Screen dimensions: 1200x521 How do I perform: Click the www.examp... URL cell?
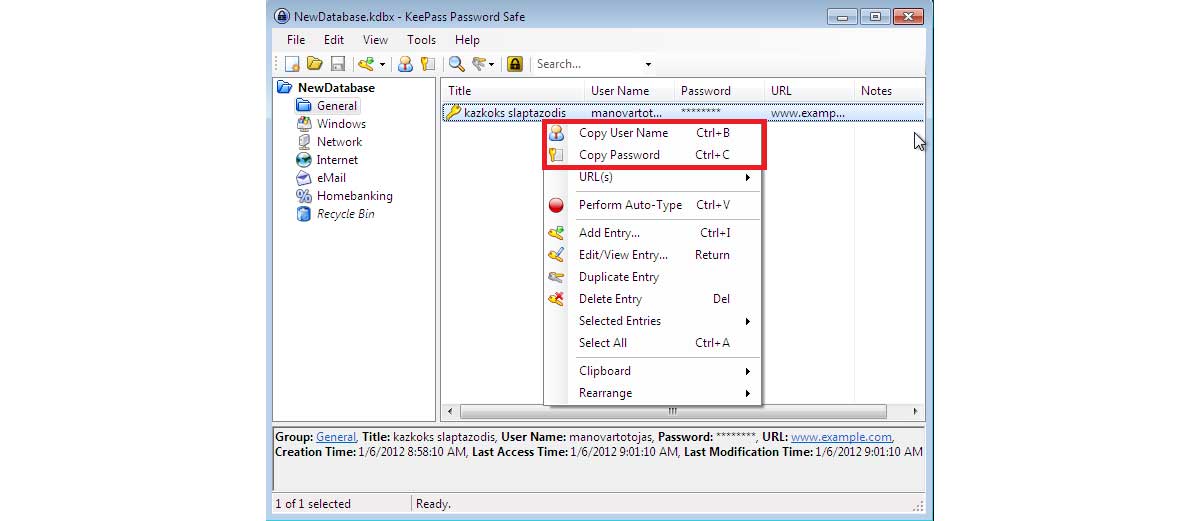808,113
